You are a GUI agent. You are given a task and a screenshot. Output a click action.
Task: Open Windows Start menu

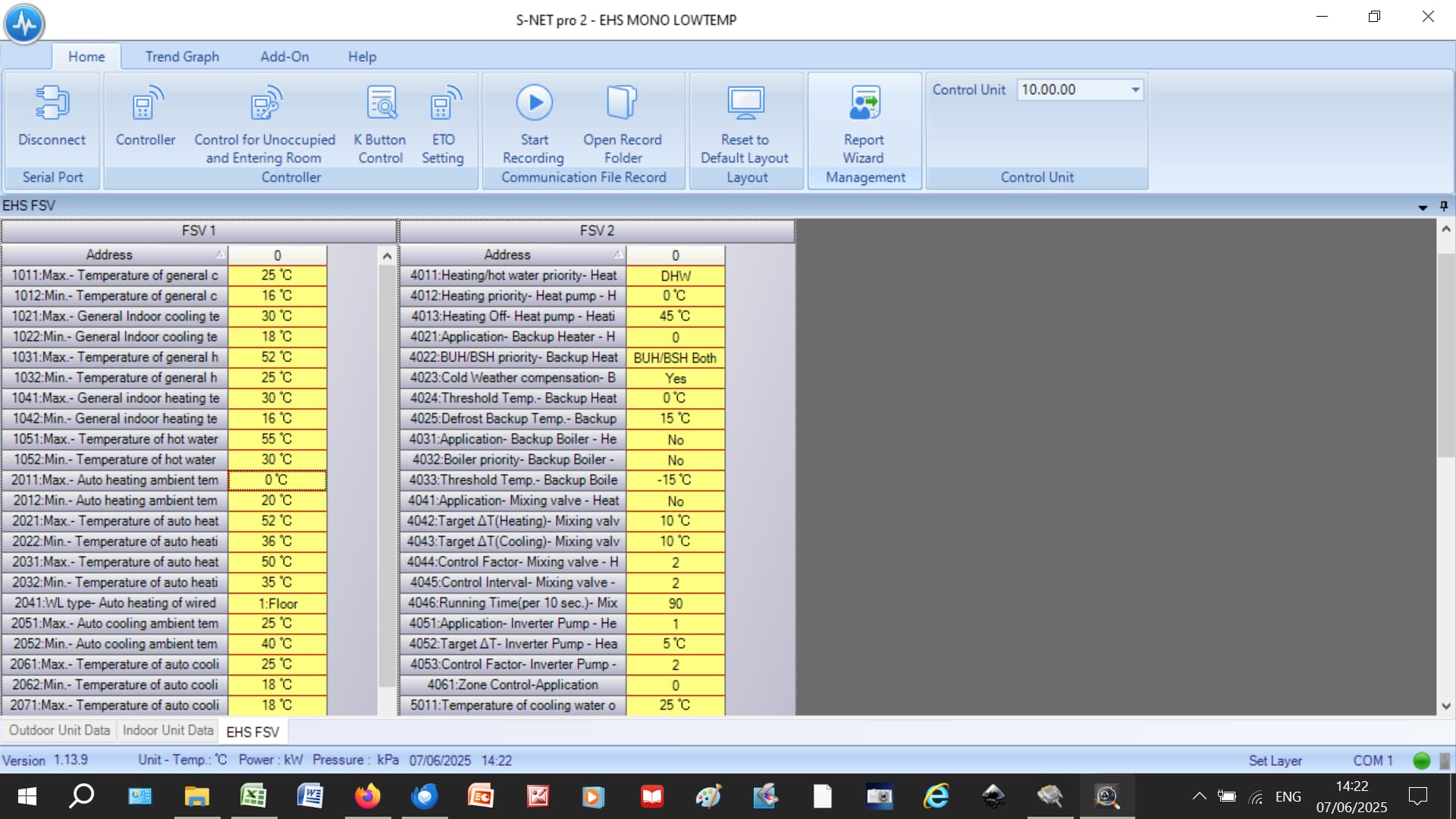[x=27, y=796]
